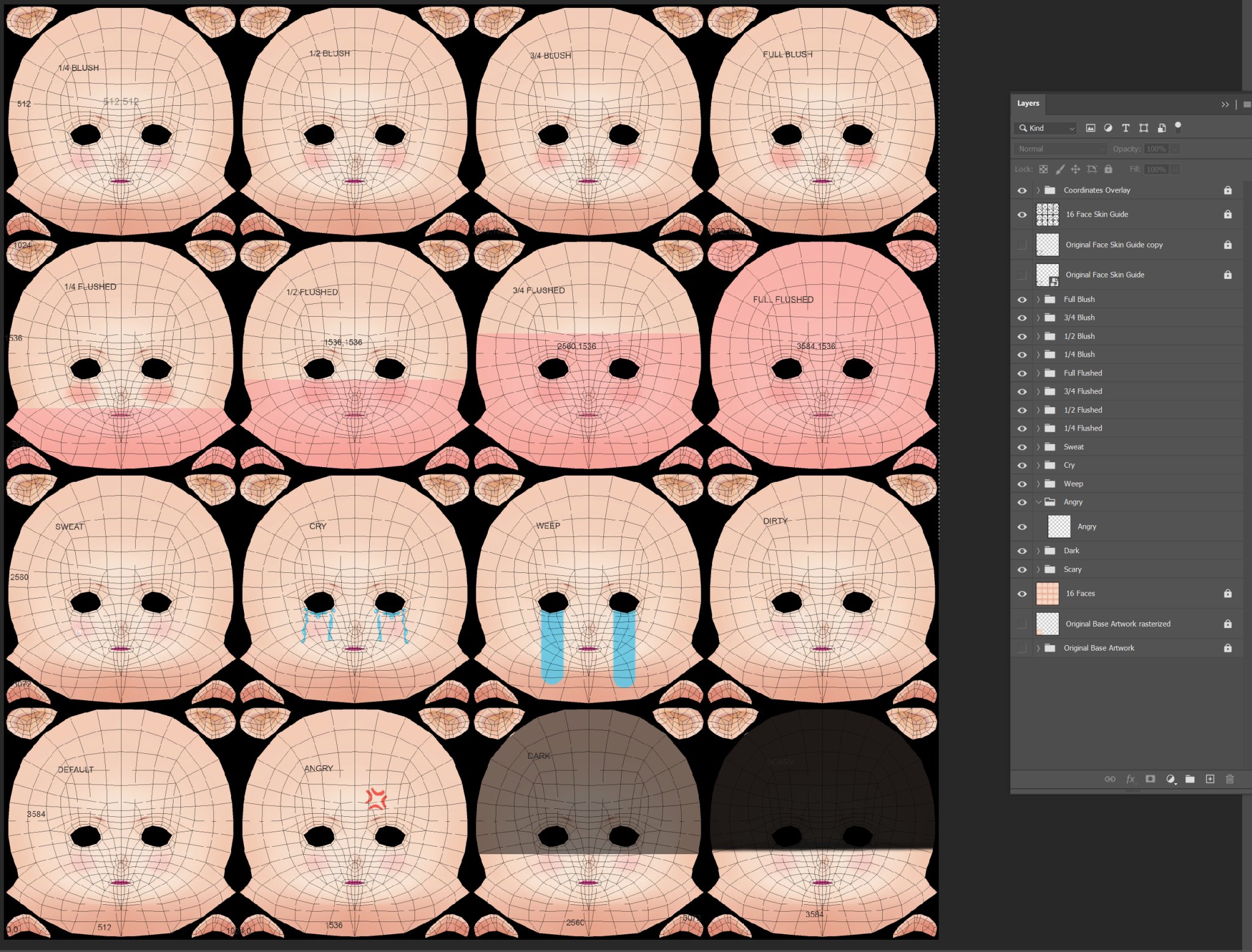Filter layers by type (T) icon
Screen dimensions: 1252x952
(x=1125, y=128)
